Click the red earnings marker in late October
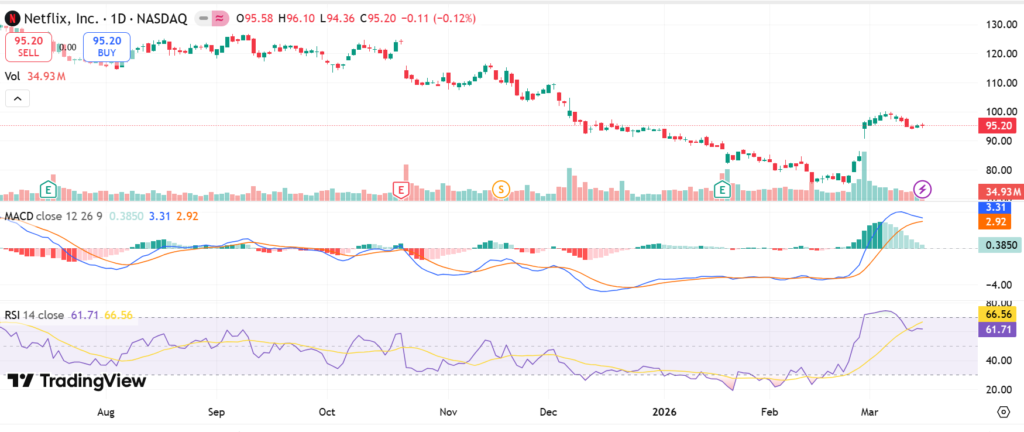The width and height of the screenshot is (1024, 432). [x=401, y=188]
